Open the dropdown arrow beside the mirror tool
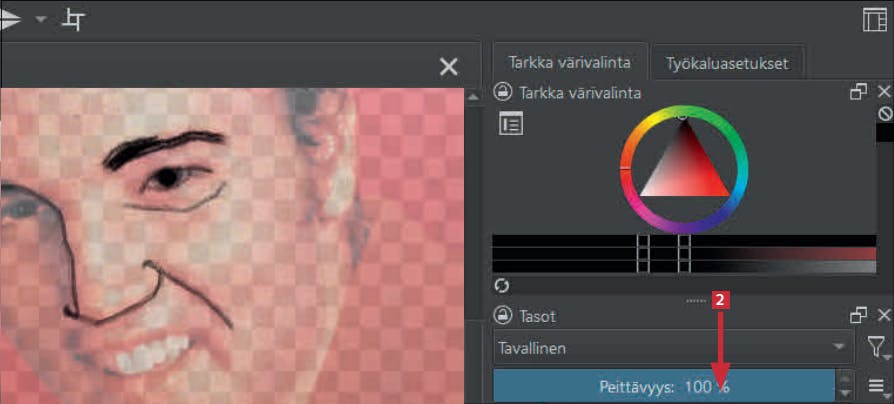 pyautogui.click(x=40, y=19)
